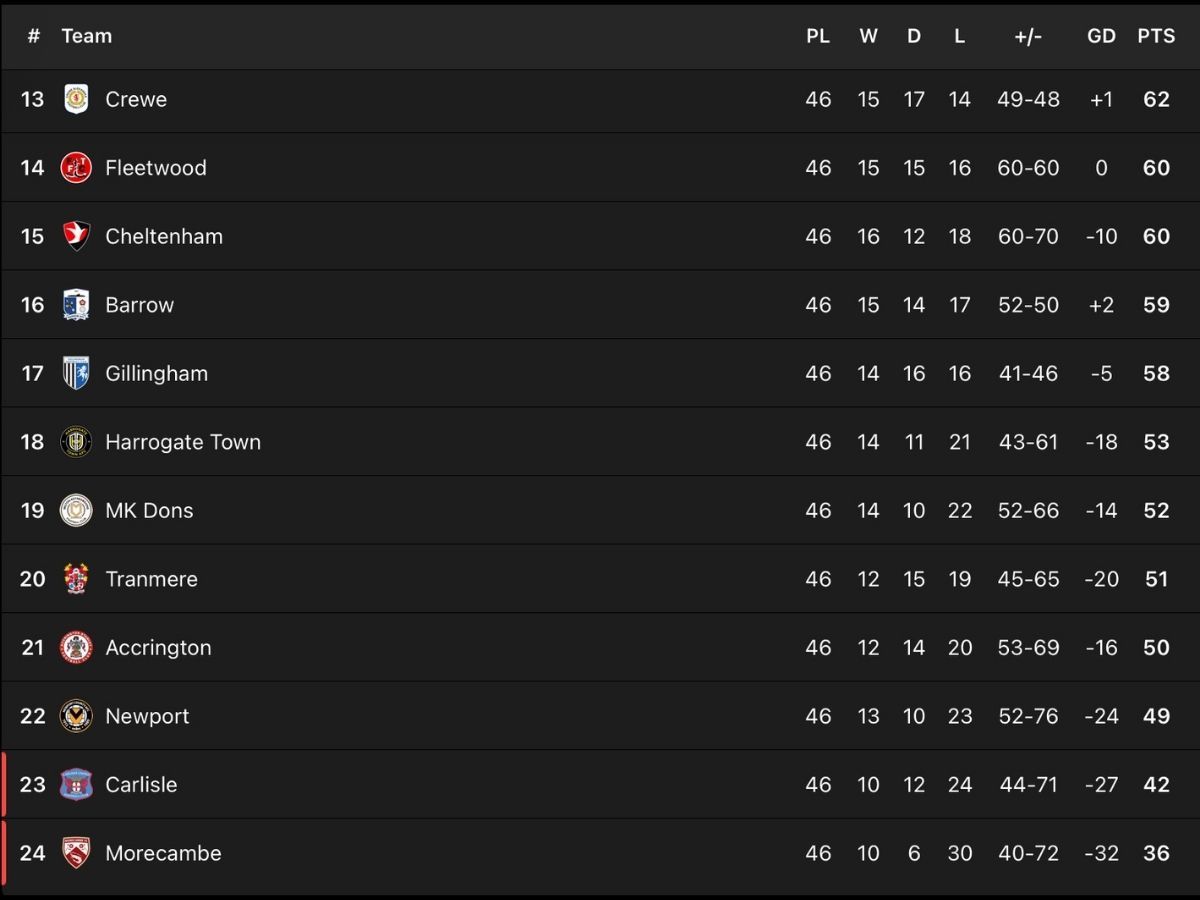Click the Fleetwood red club badge
1200x900 pixels.
76,168
